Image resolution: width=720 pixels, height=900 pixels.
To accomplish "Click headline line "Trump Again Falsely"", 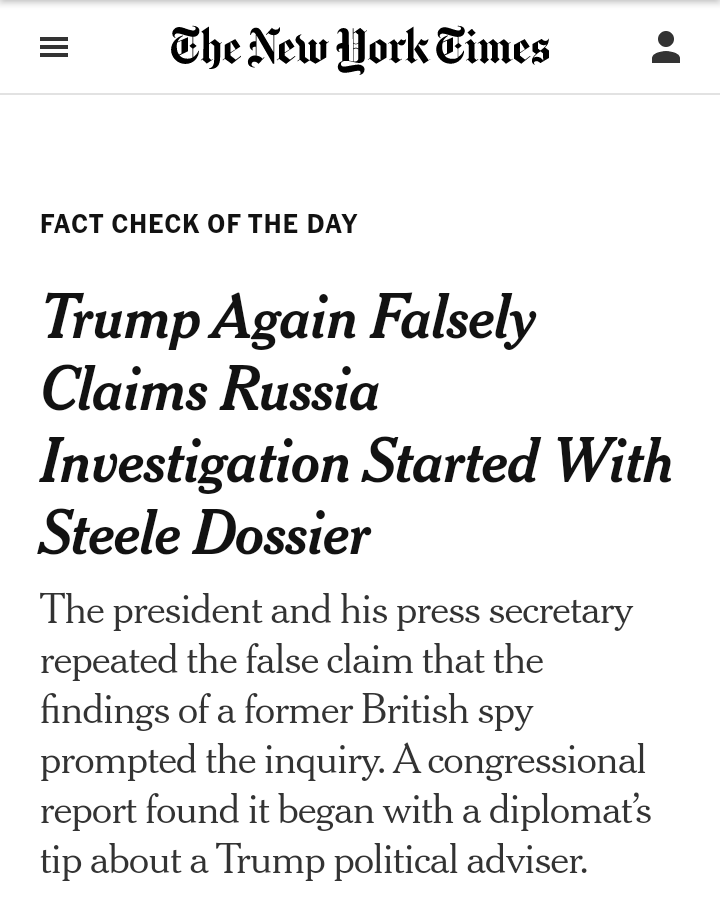I will [288, 318].
